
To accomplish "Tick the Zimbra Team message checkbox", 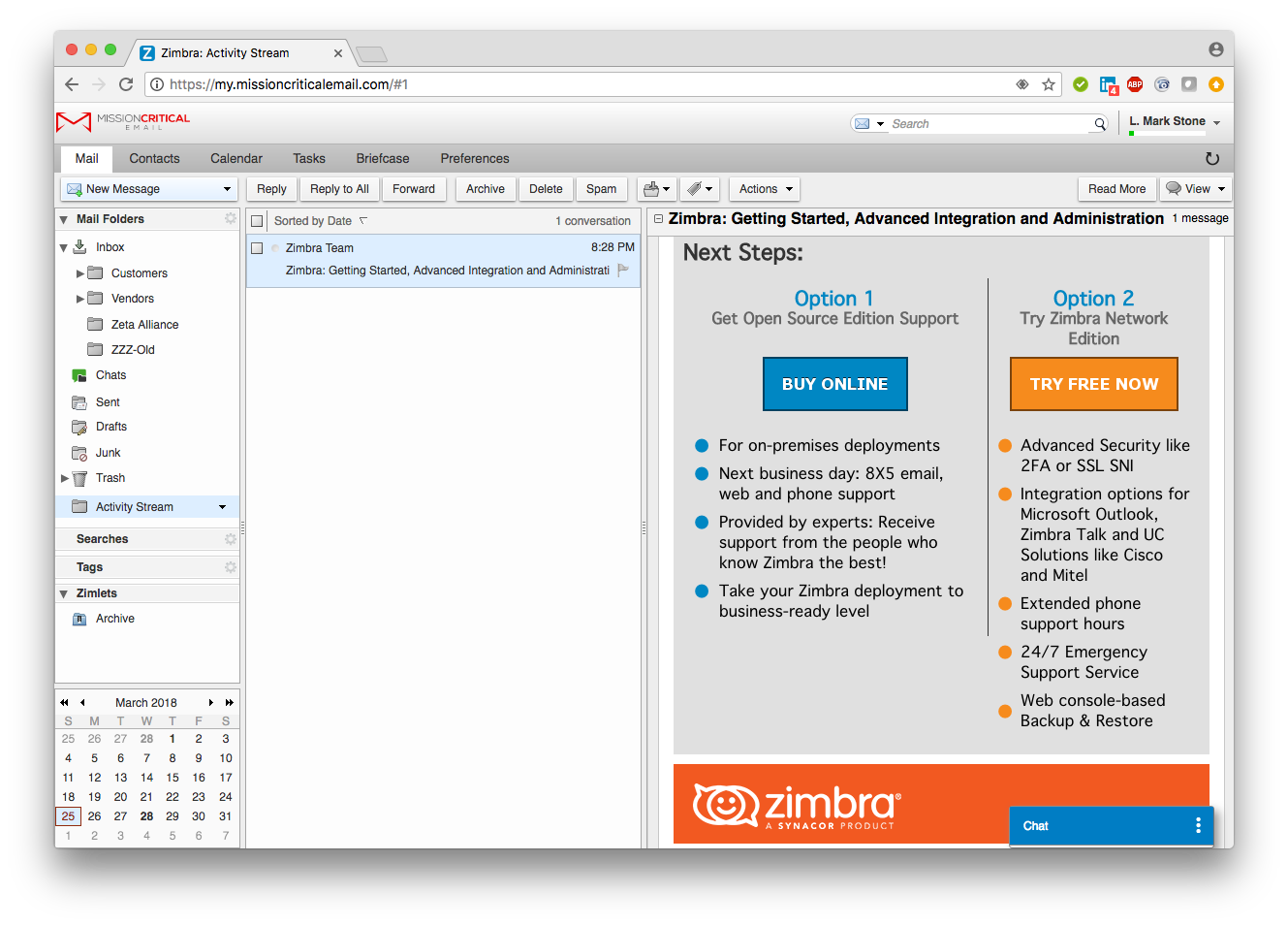I will pyautogui.click(x=257, y=248).
